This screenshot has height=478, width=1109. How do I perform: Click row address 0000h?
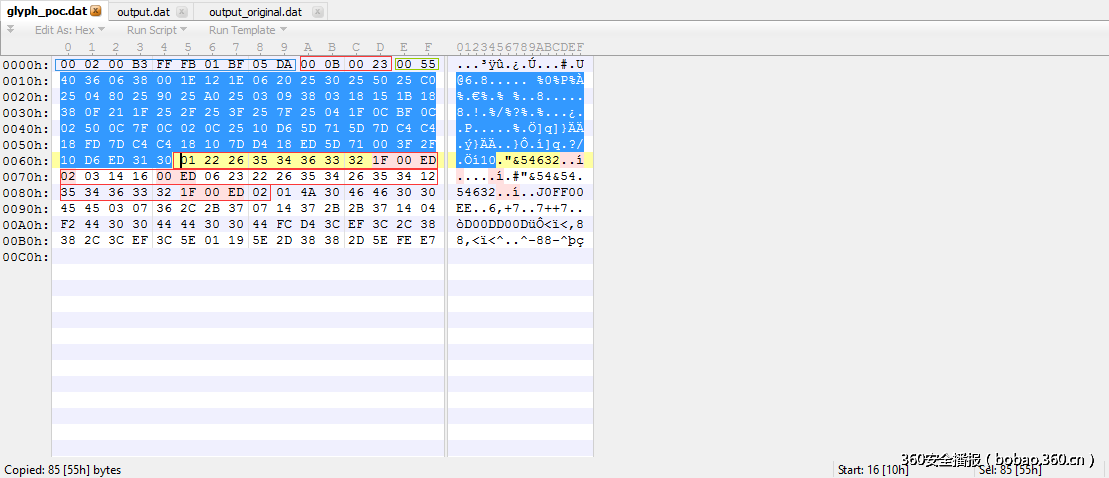click(x=25, y=65)
